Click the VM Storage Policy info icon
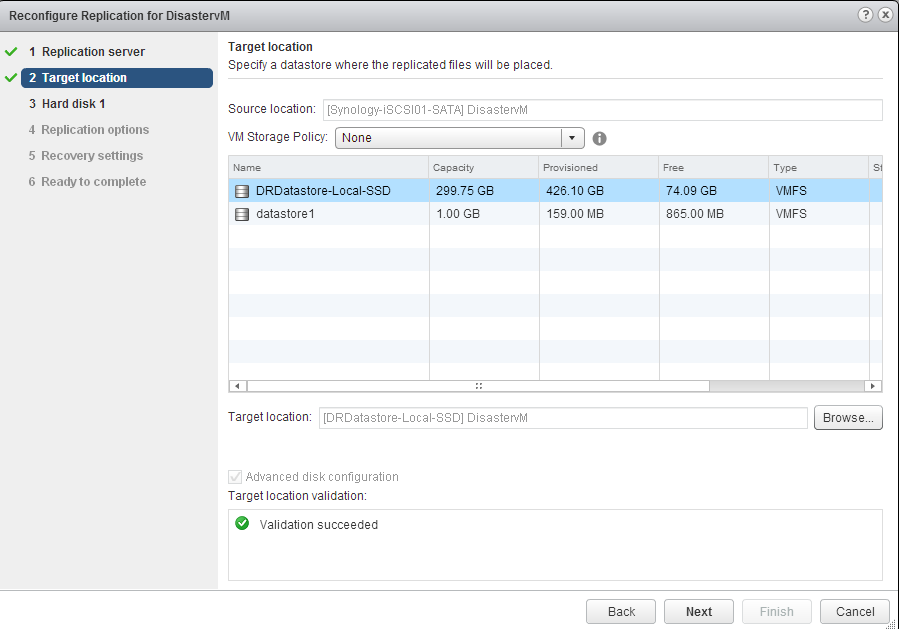 [600, 139]
